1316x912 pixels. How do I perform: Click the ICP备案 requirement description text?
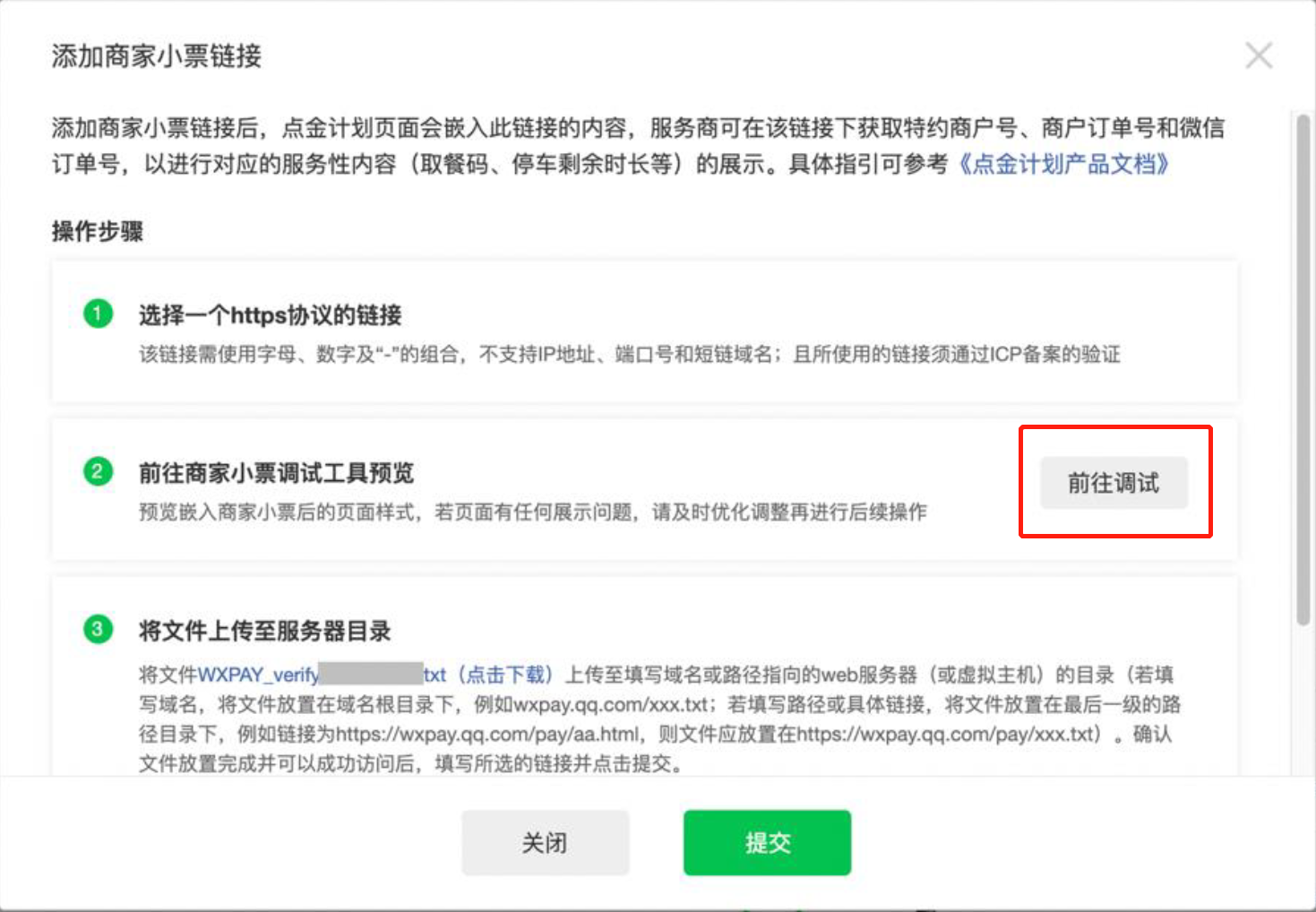coord(629,355)
